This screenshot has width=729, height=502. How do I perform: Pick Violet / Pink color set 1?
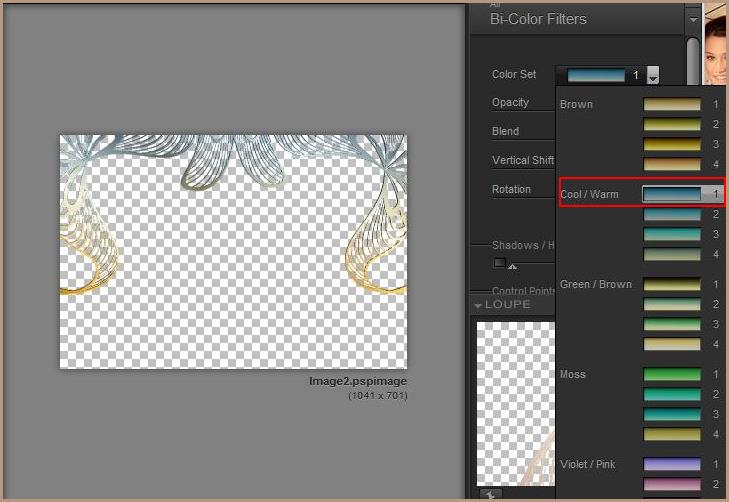click(x=671, y=464)
